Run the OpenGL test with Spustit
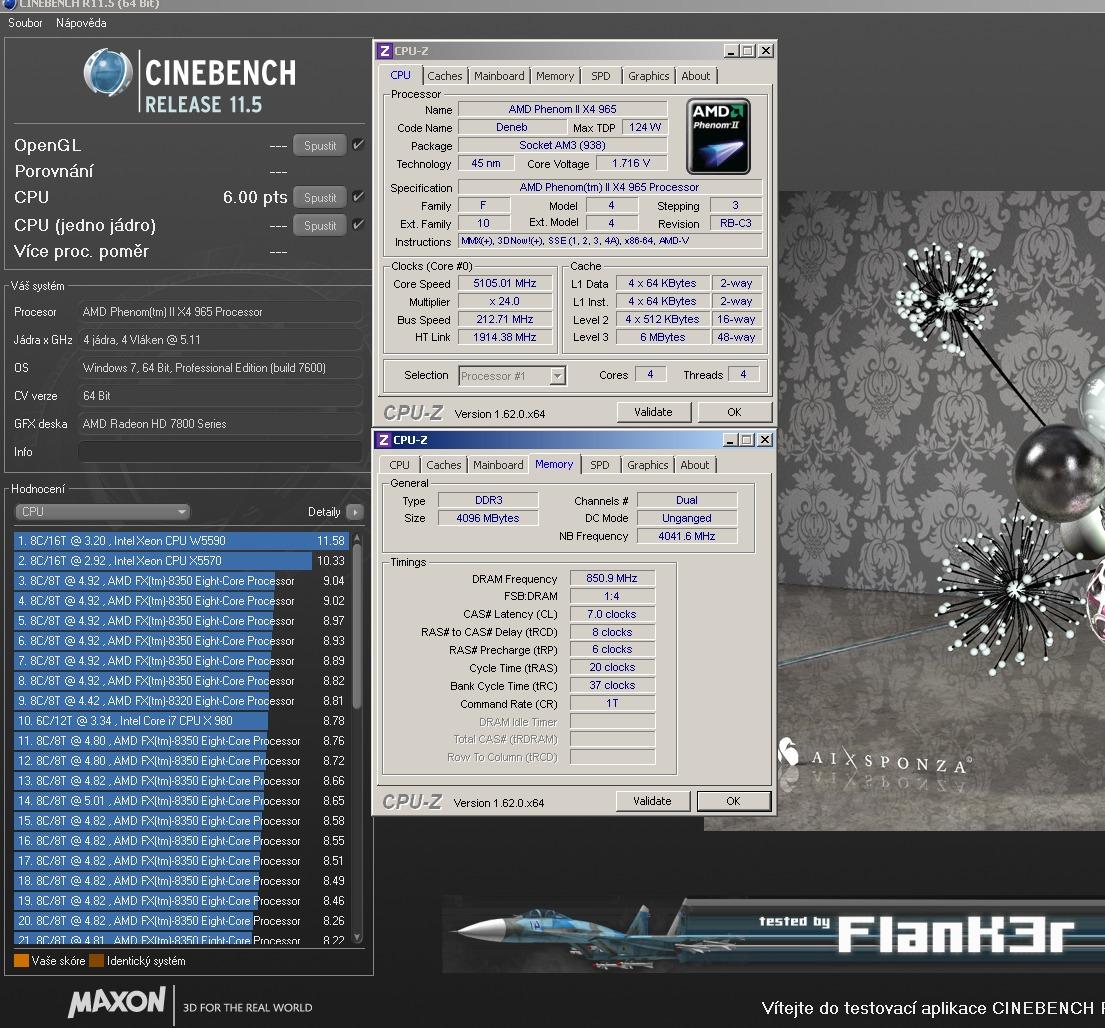 tap(320, 145)
